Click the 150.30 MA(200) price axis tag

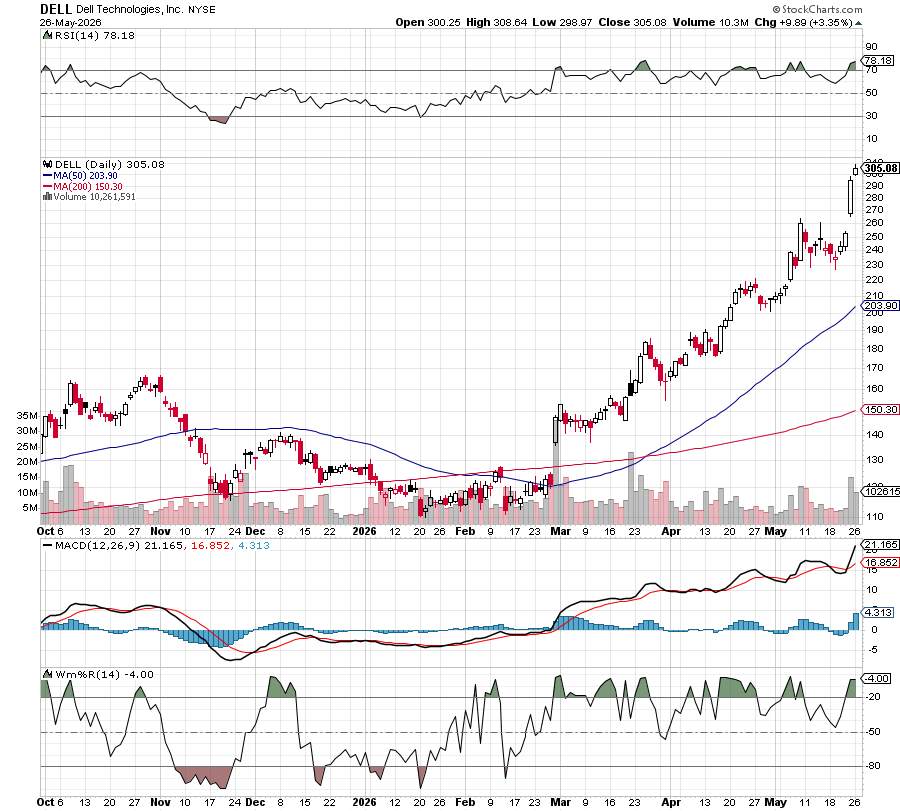point(881,409)
